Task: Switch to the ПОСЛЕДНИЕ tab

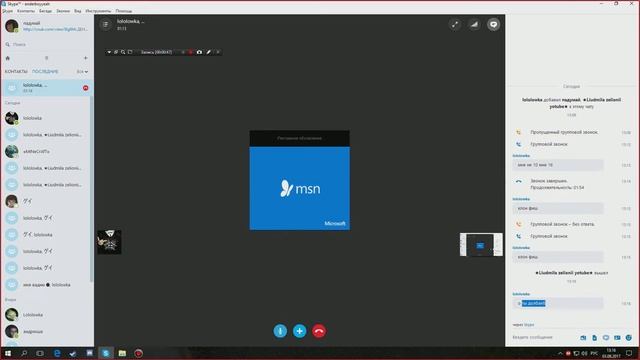Action: click(x=45, y=71)
